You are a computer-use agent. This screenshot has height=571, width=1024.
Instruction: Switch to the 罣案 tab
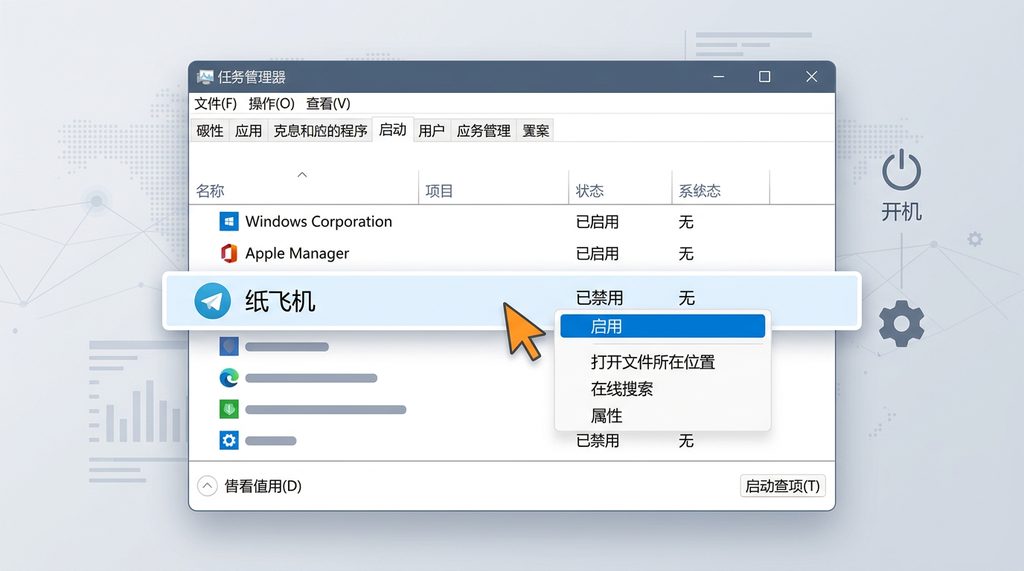[x=536, y=131]
